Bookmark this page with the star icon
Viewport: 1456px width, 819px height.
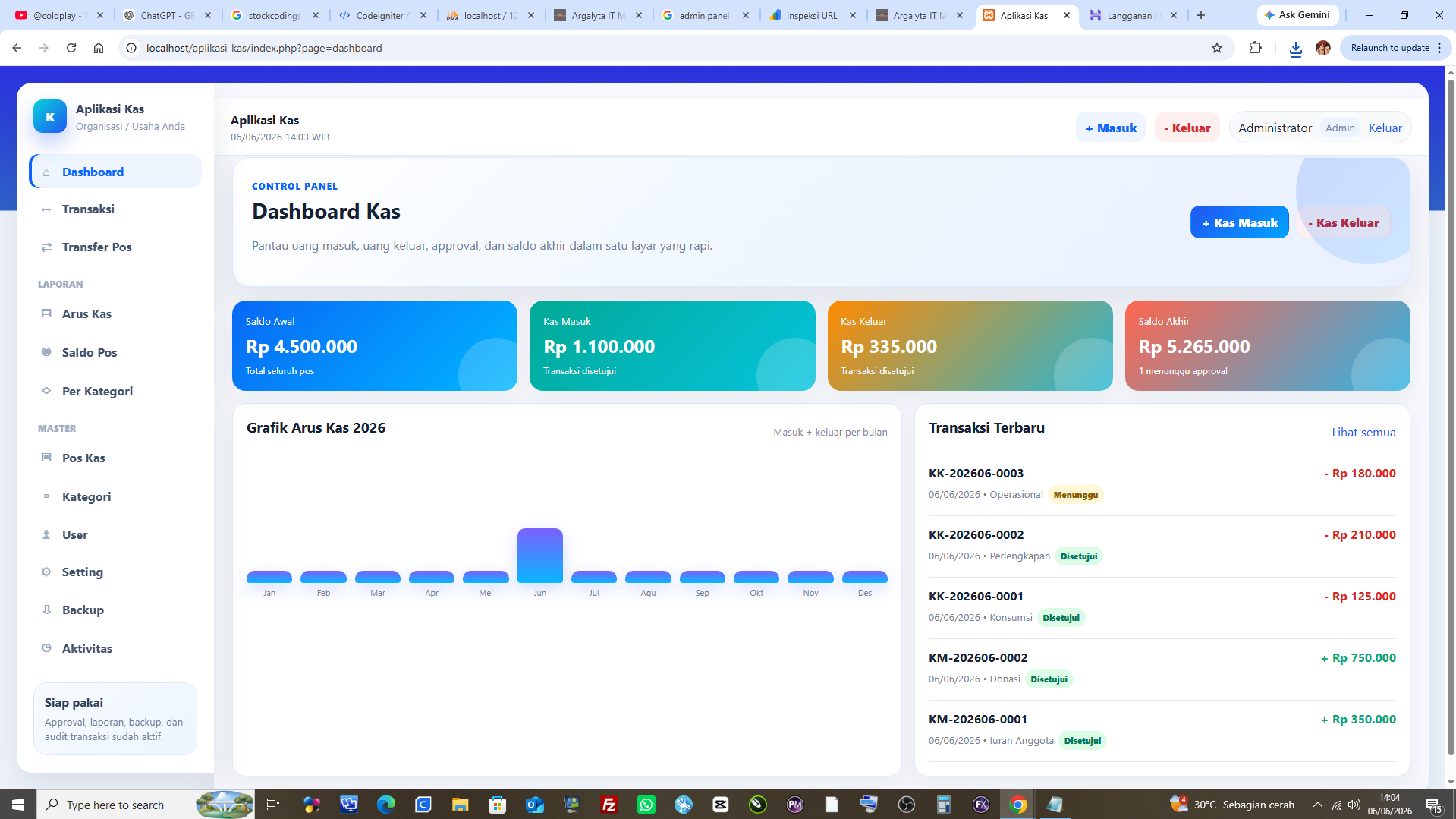click(x=1217, y=48)
